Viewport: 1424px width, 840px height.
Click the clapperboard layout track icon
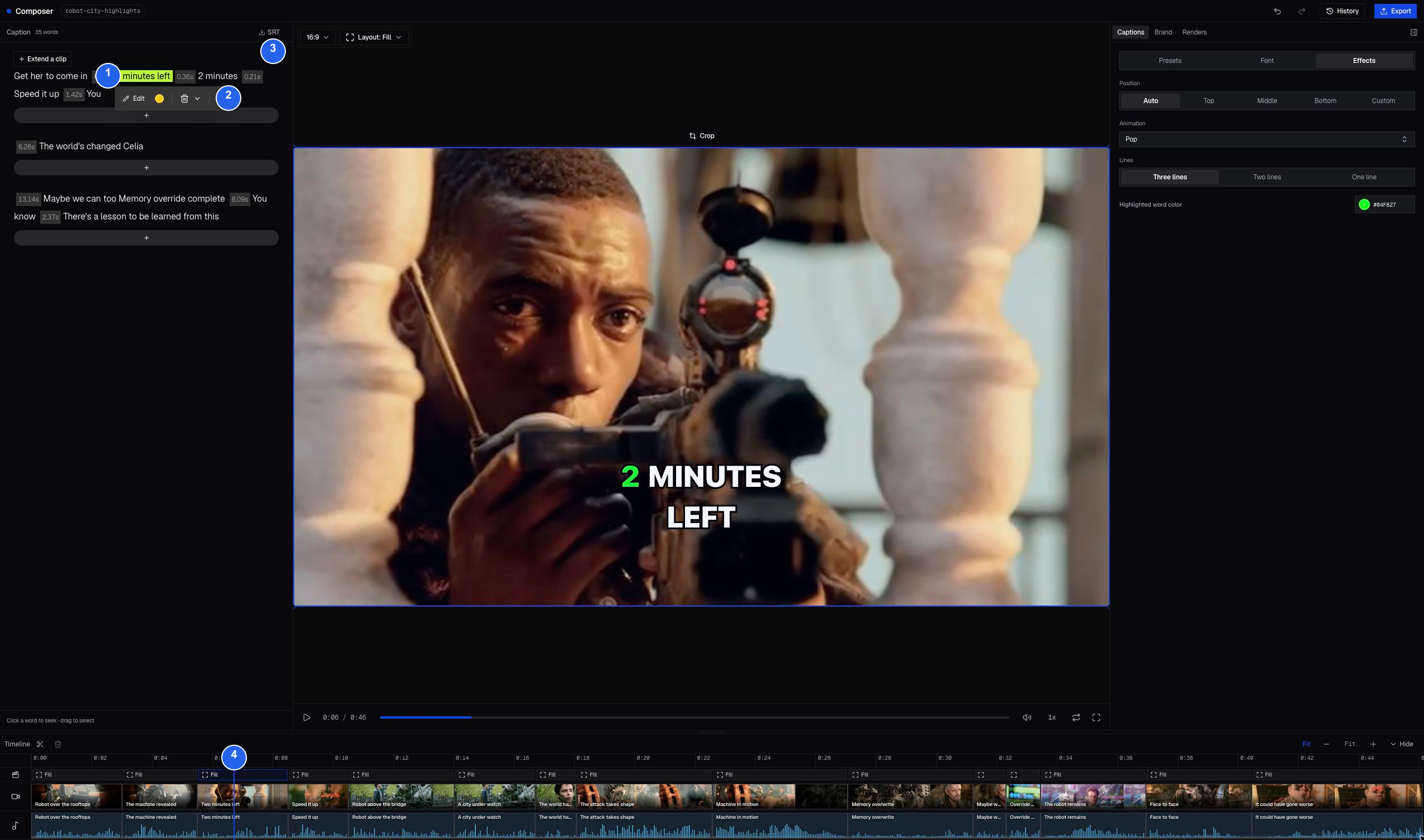15,774
